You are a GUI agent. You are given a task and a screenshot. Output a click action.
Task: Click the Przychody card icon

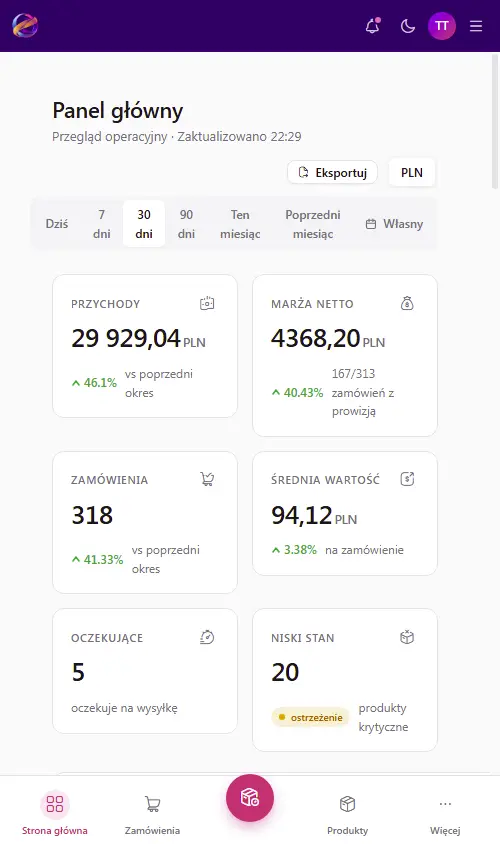click(x=207, y=304)
